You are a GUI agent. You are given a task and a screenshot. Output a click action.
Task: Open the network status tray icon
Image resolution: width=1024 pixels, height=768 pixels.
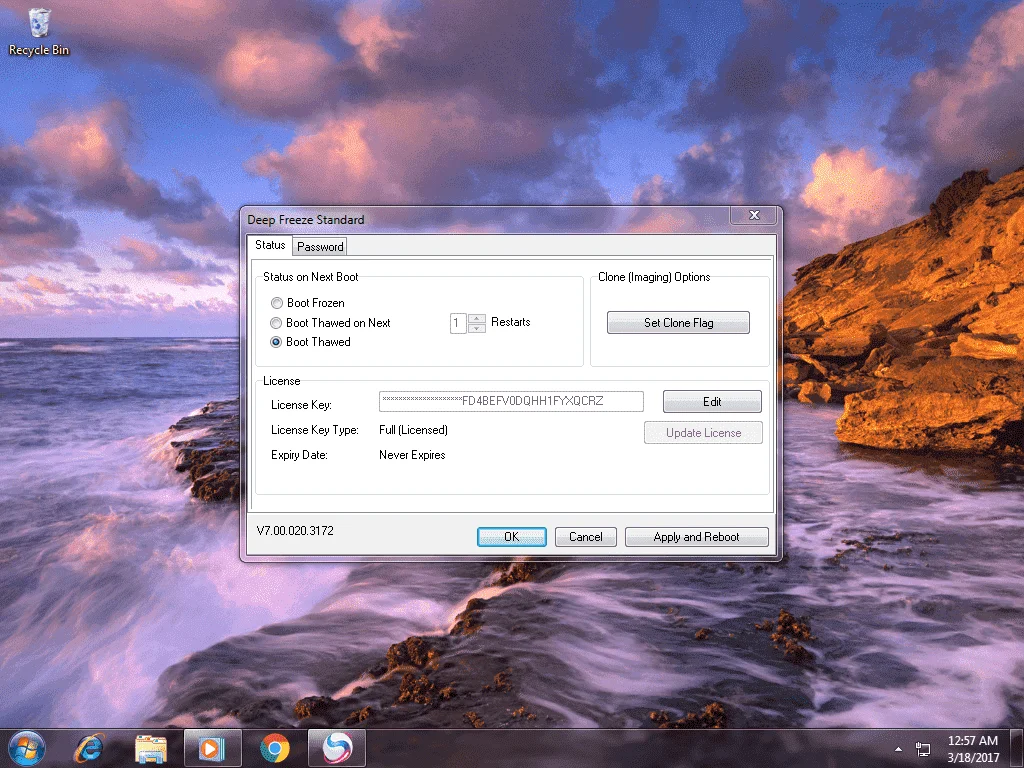[x=923, y=749]
